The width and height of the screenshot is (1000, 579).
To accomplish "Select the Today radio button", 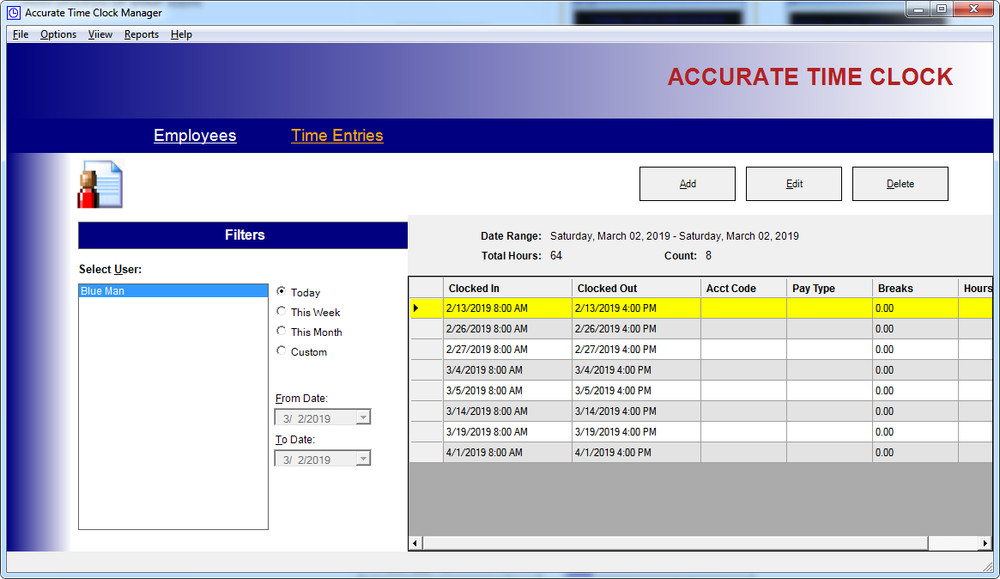I will coord(281,292).
